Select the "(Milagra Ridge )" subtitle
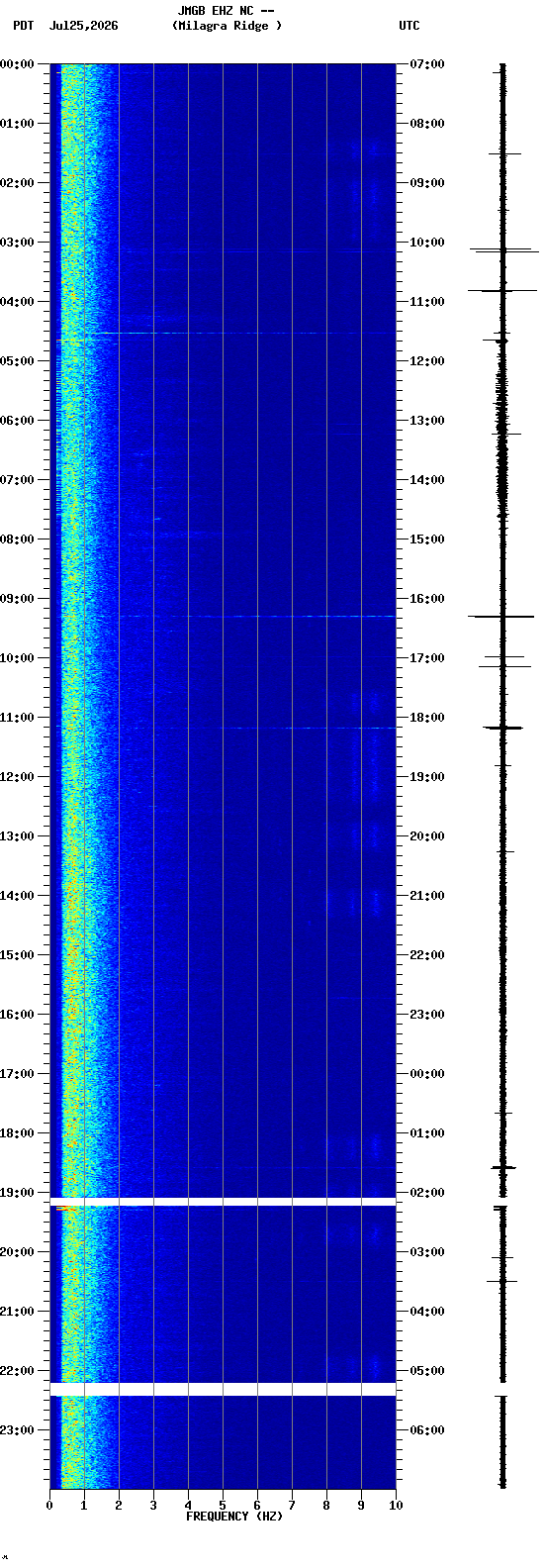The image size is (546, 1568). [227, 26]
